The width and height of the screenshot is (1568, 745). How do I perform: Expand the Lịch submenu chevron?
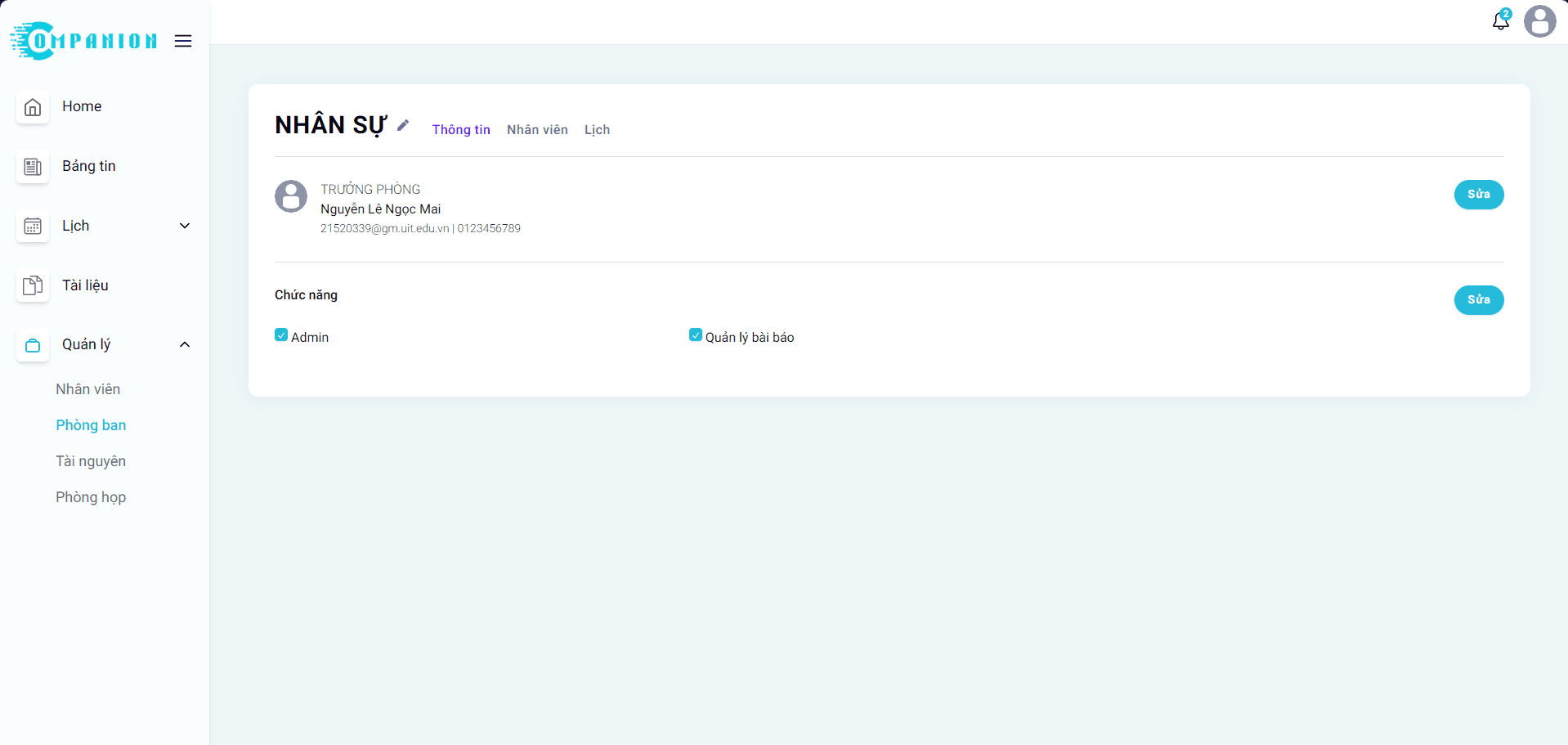185,226
